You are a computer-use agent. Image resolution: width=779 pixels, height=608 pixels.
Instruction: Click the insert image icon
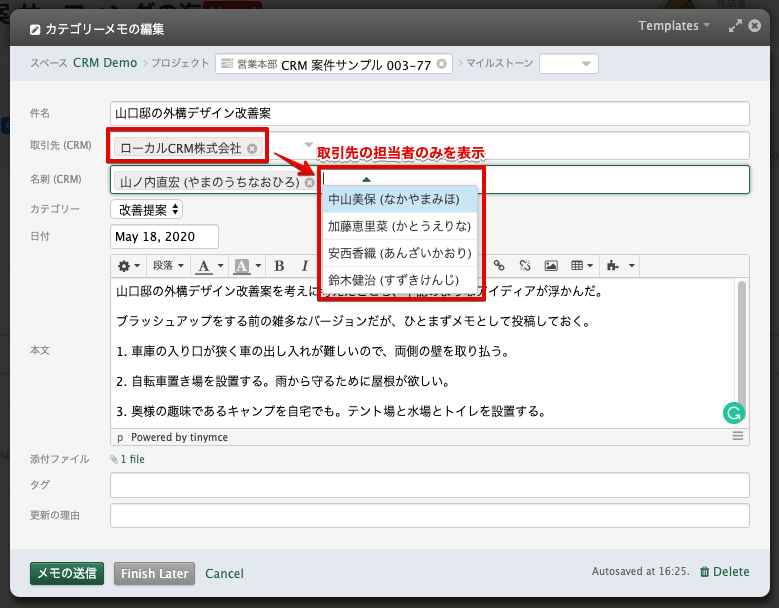click(550, 266)
